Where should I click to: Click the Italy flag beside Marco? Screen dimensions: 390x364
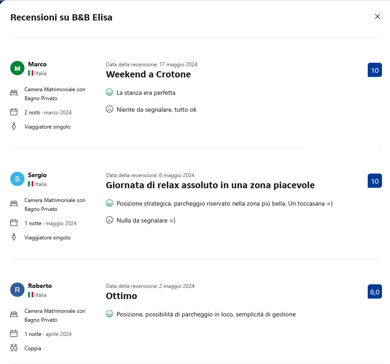pos(31,73)
